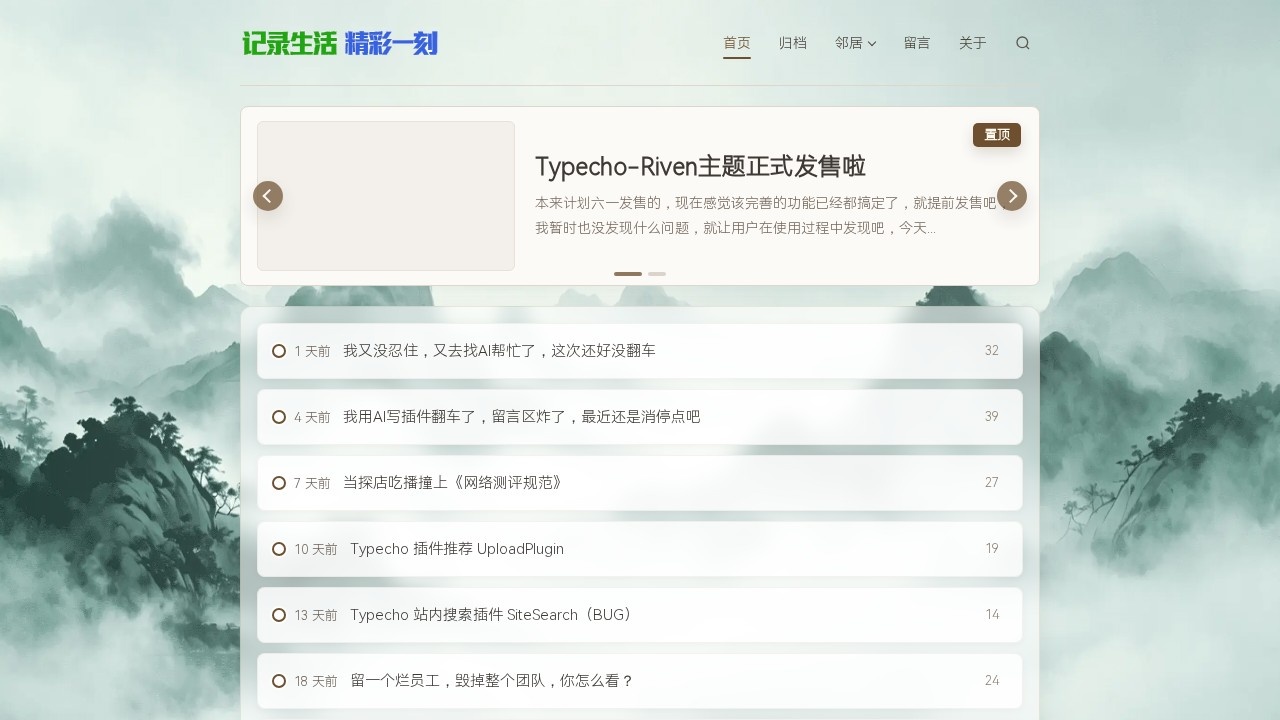Expand the 邻居 dropdown menu

[x=856, y=43]
